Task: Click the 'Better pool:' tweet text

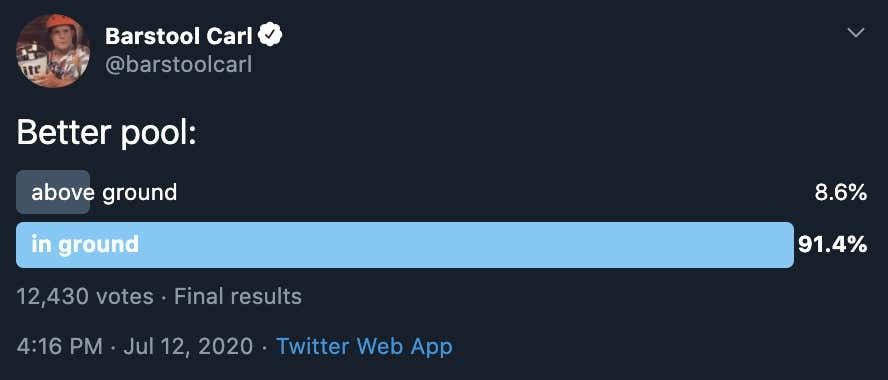Action: [106, 134]
